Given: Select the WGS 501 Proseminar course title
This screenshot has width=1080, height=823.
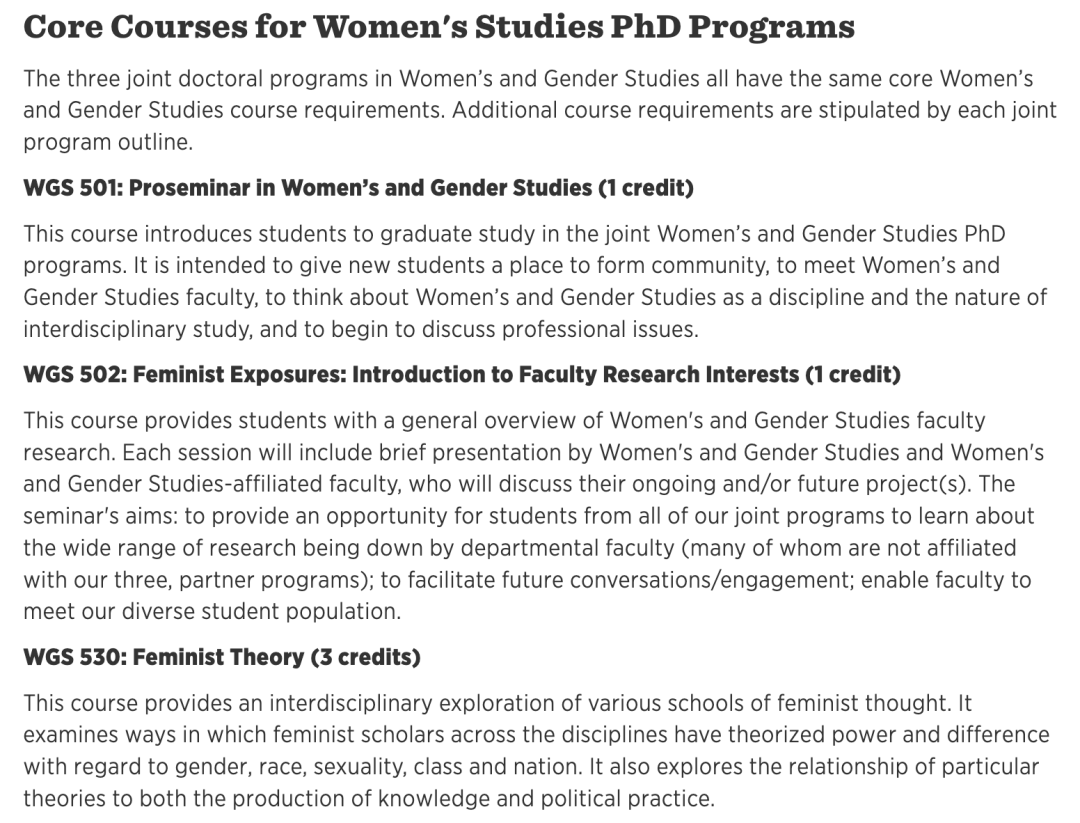Looking at the screenshot, I should 358,188.
